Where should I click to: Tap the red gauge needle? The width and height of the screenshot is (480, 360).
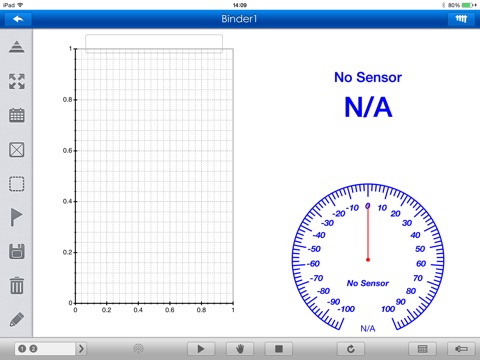click(x=368, y=233)
